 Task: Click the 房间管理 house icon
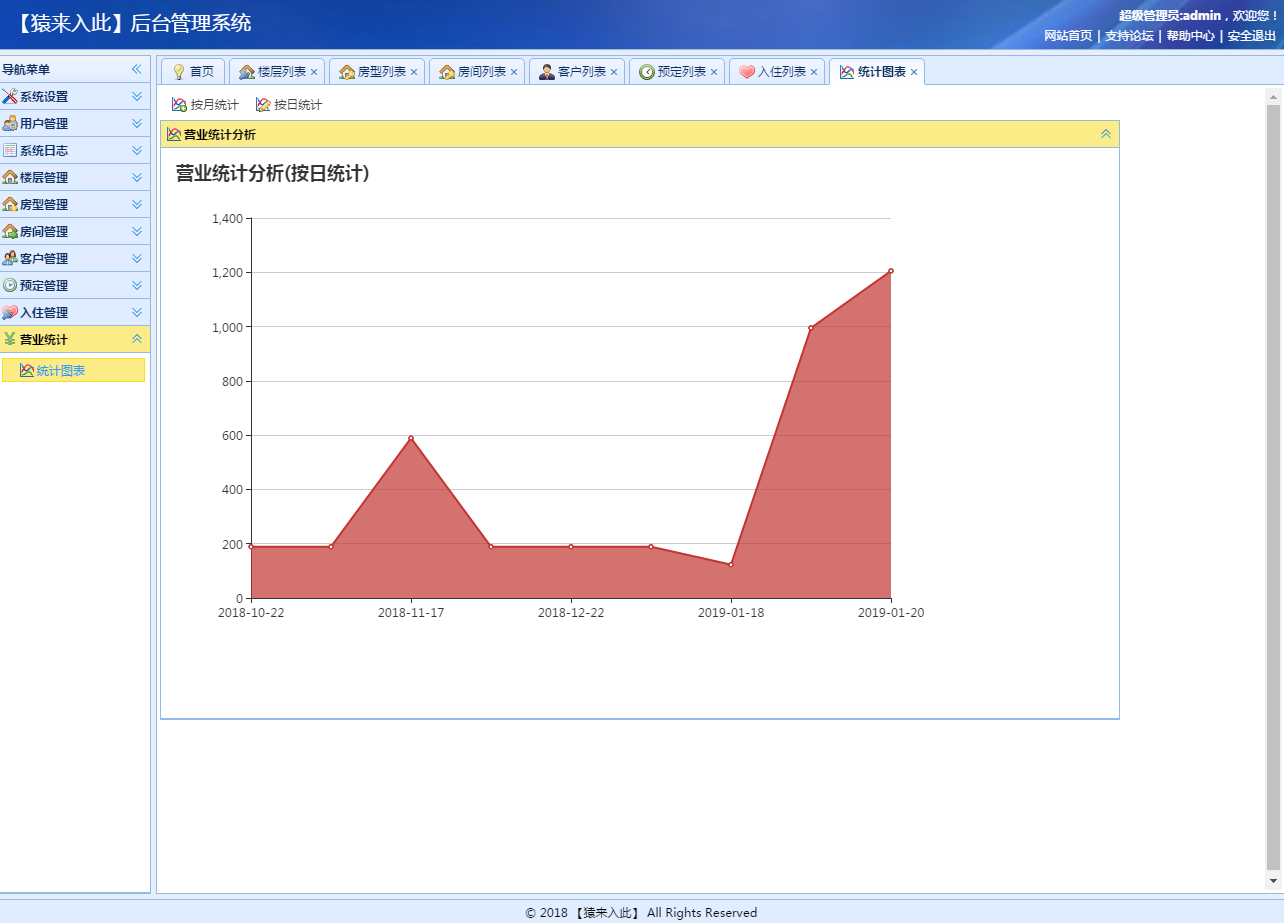coord(10,232)
